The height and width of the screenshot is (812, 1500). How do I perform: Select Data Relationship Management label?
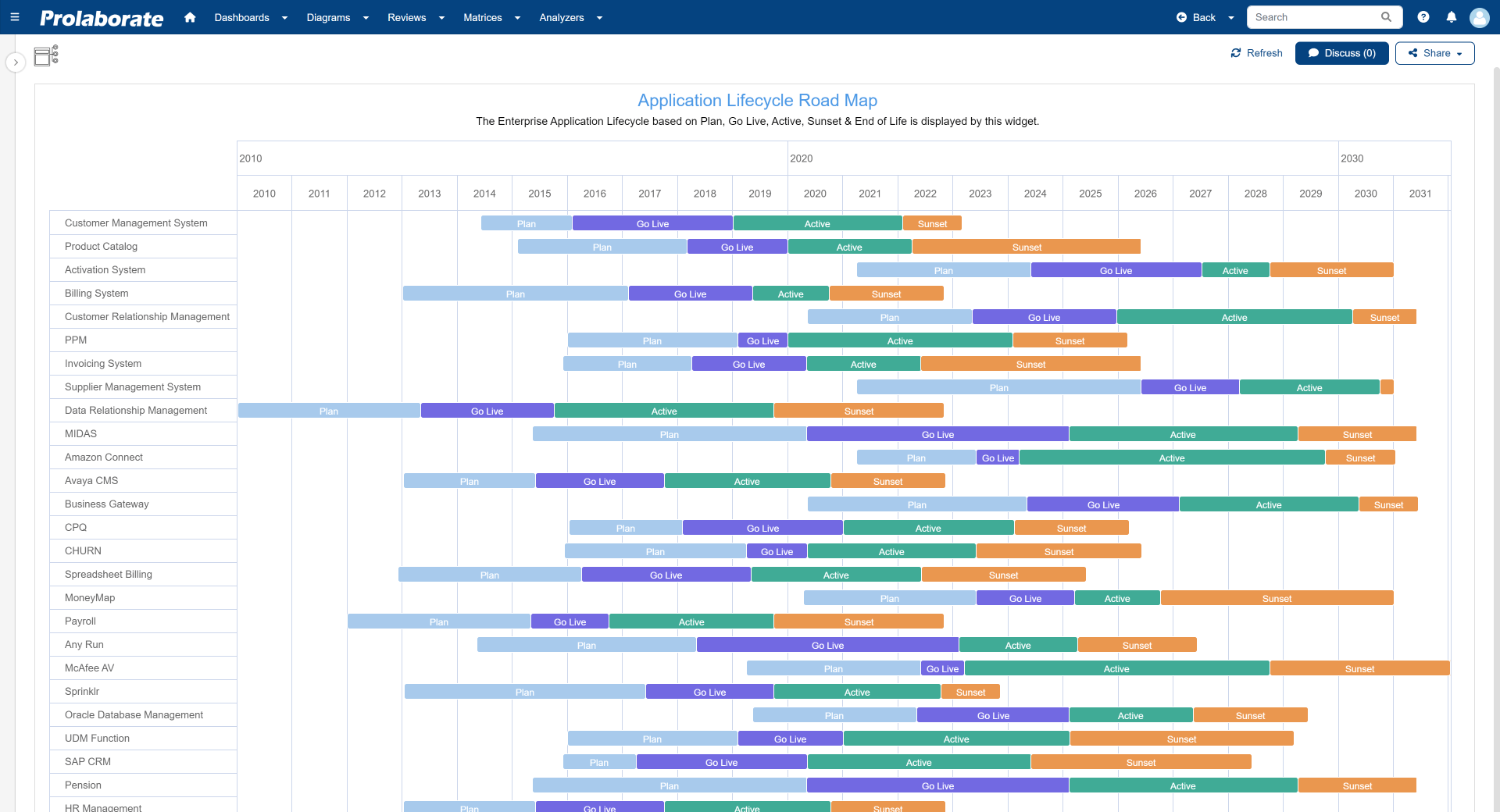click(136, 410)
